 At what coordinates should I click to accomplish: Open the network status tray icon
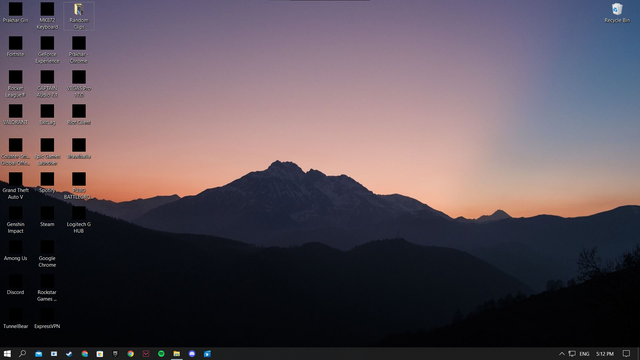(572, 354)
